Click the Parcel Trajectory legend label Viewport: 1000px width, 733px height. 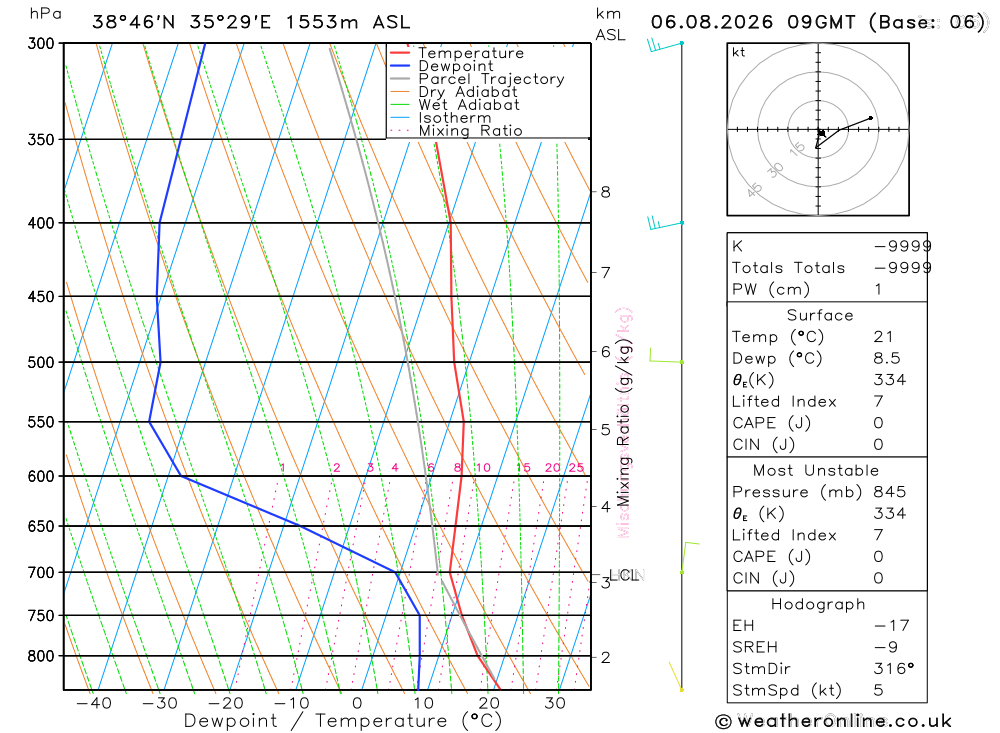[x=492, y=79]
